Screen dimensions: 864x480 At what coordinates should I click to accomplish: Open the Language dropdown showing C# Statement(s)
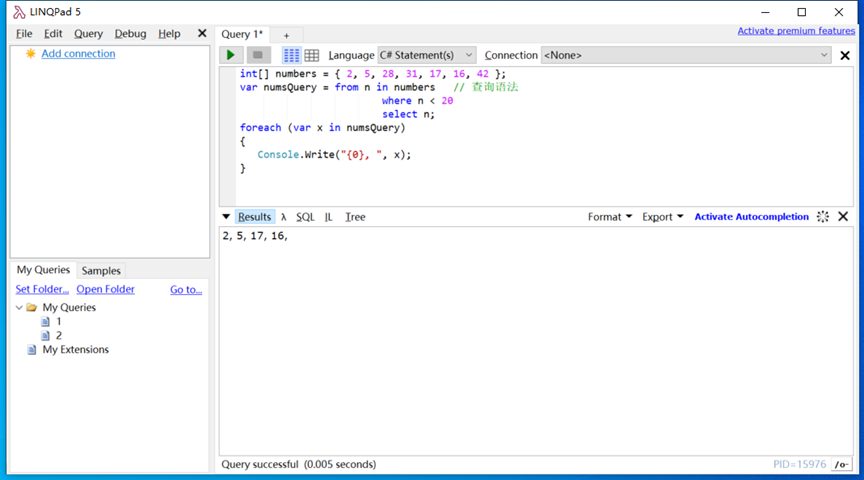coord(426,55)
